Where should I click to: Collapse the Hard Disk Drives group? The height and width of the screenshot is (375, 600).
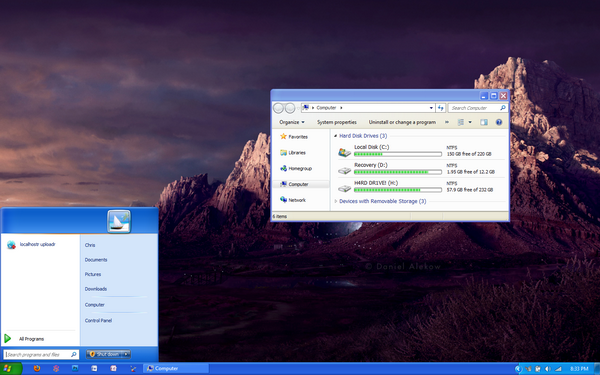[336, 136]
